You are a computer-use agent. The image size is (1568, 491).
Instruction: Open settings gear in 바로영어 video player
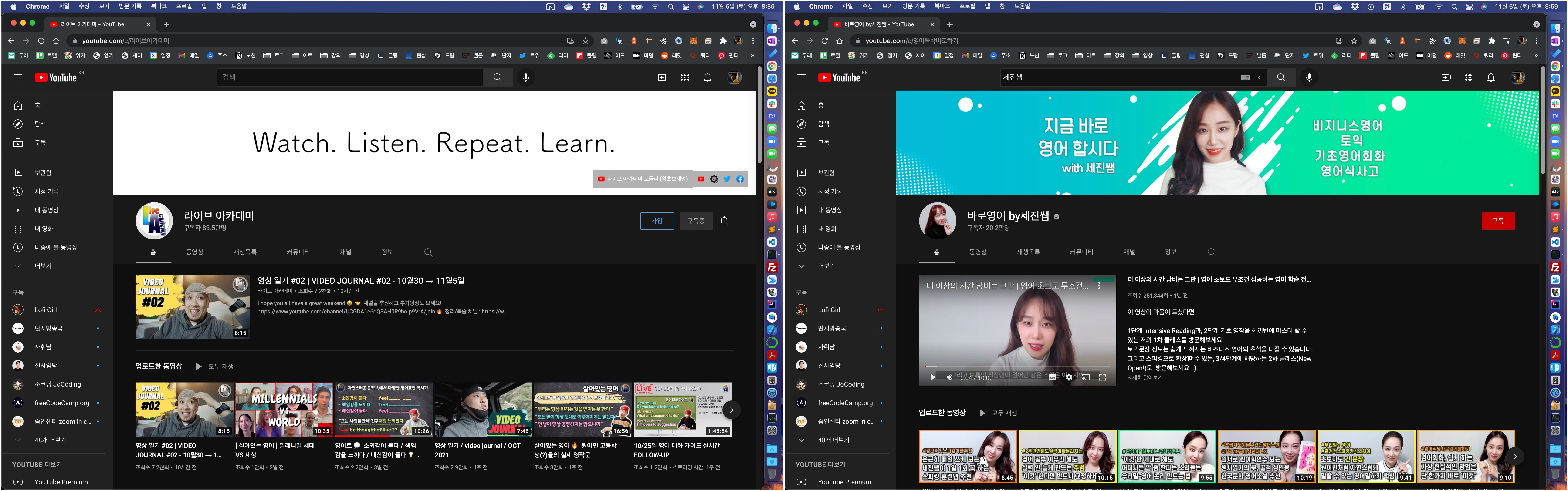coord(1069,377)
